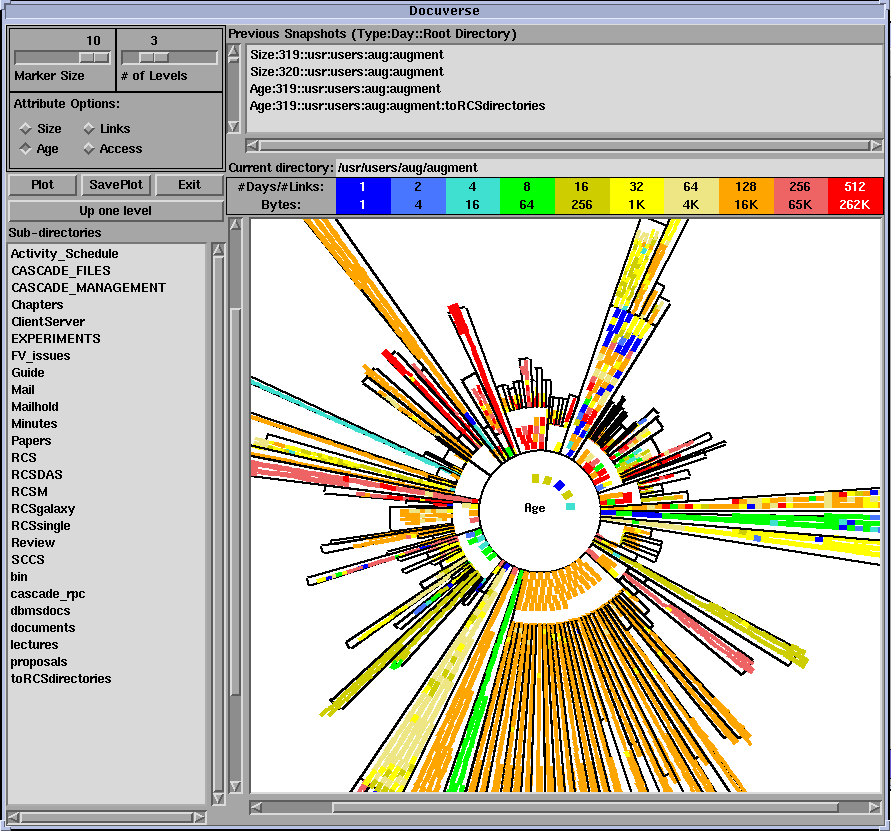Viewport: 891px width, 831px height.
Task: Click plot area horizontal scroll-right arrow
Action: pos(875,807)
